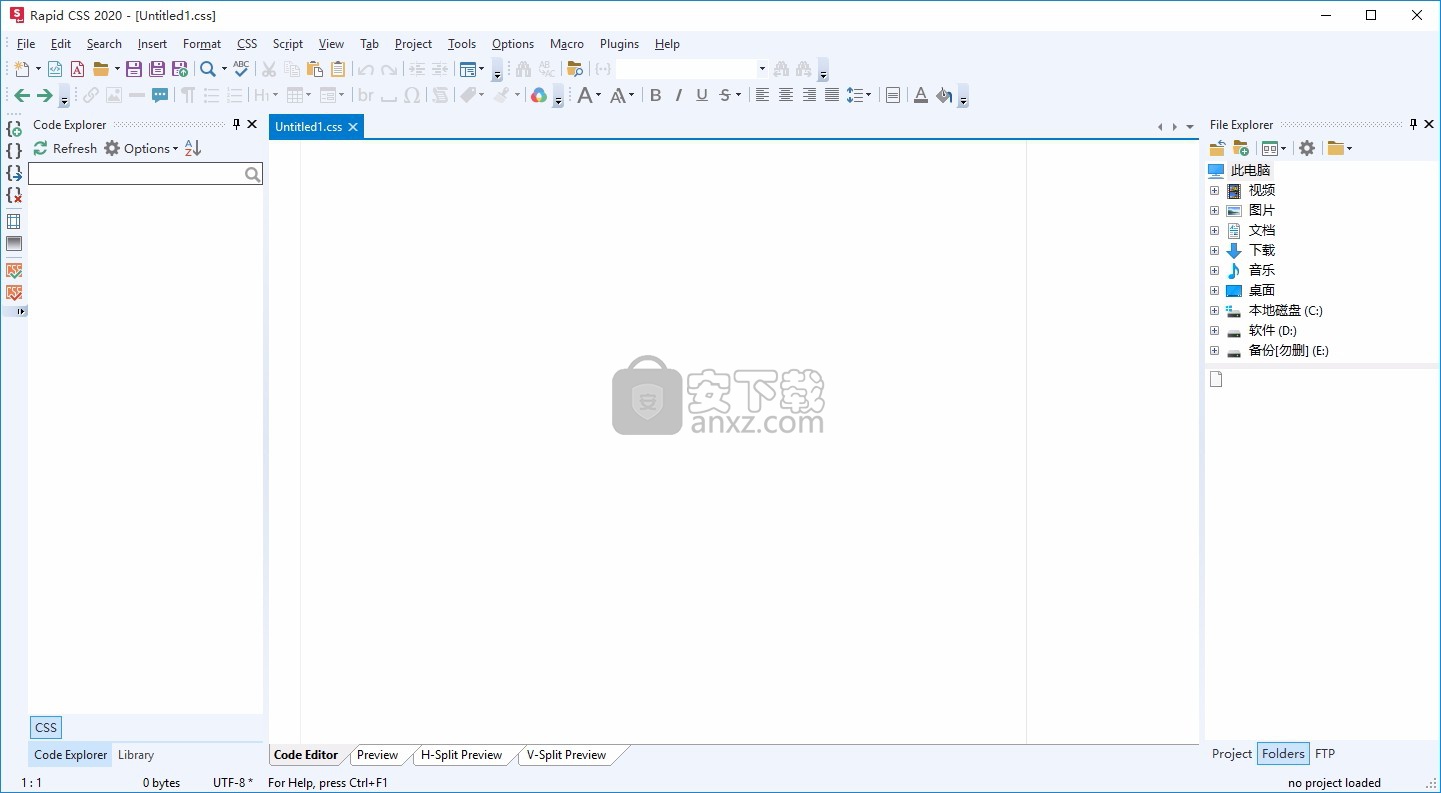This screenshot has width=1441, height=793.
Task: Switch to the Preview tab
Action: [378, 755]
